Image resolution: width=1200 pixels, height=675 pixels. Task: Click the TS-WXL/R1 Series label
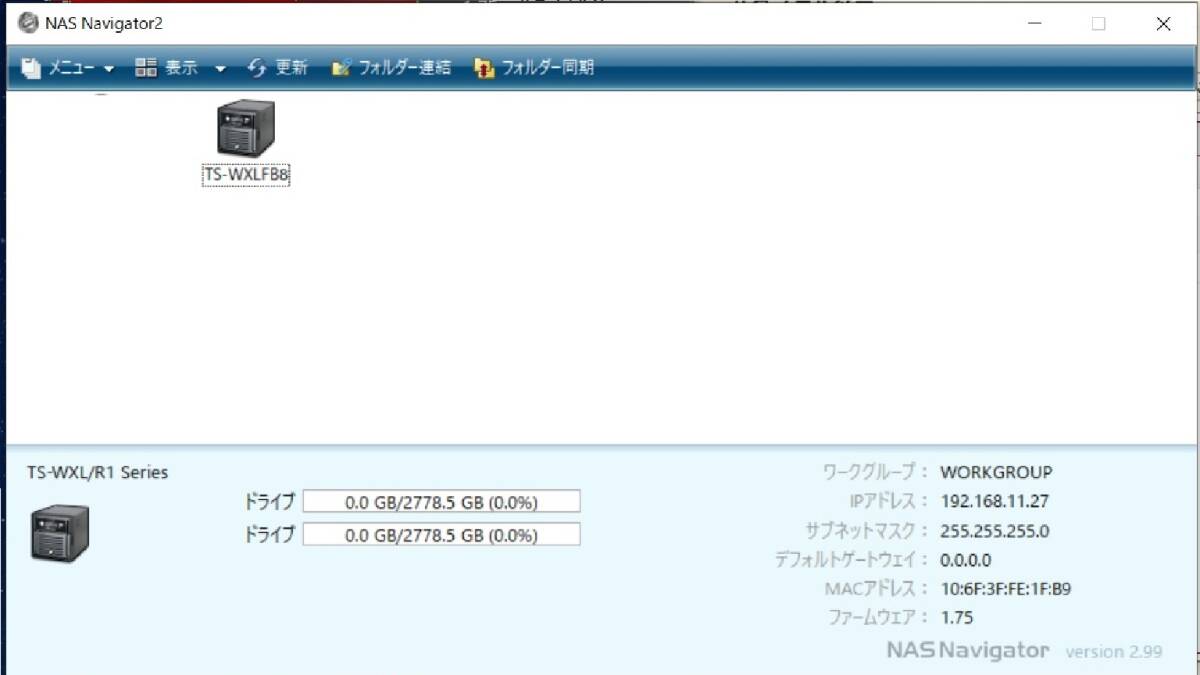tap(98, 472)
